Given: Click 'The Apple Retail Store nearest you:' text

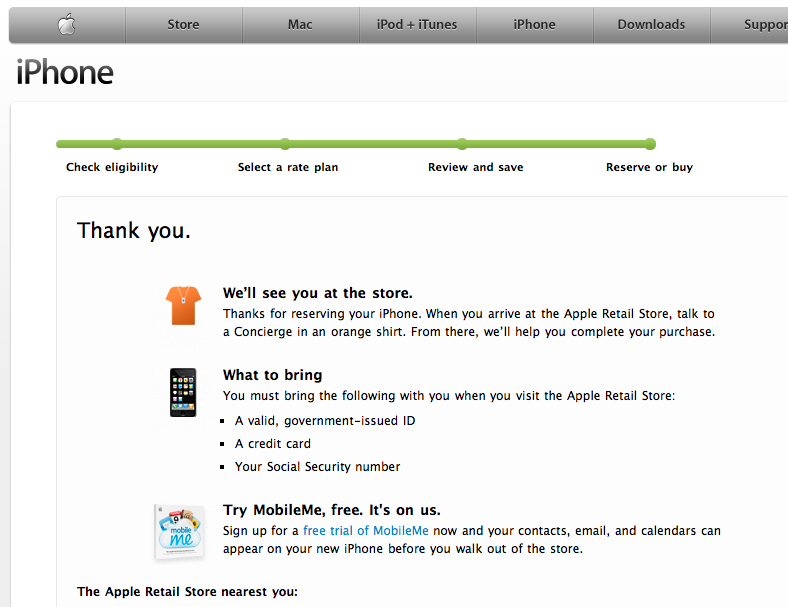Looking at the screenshot, I should (x=187, y=591).
